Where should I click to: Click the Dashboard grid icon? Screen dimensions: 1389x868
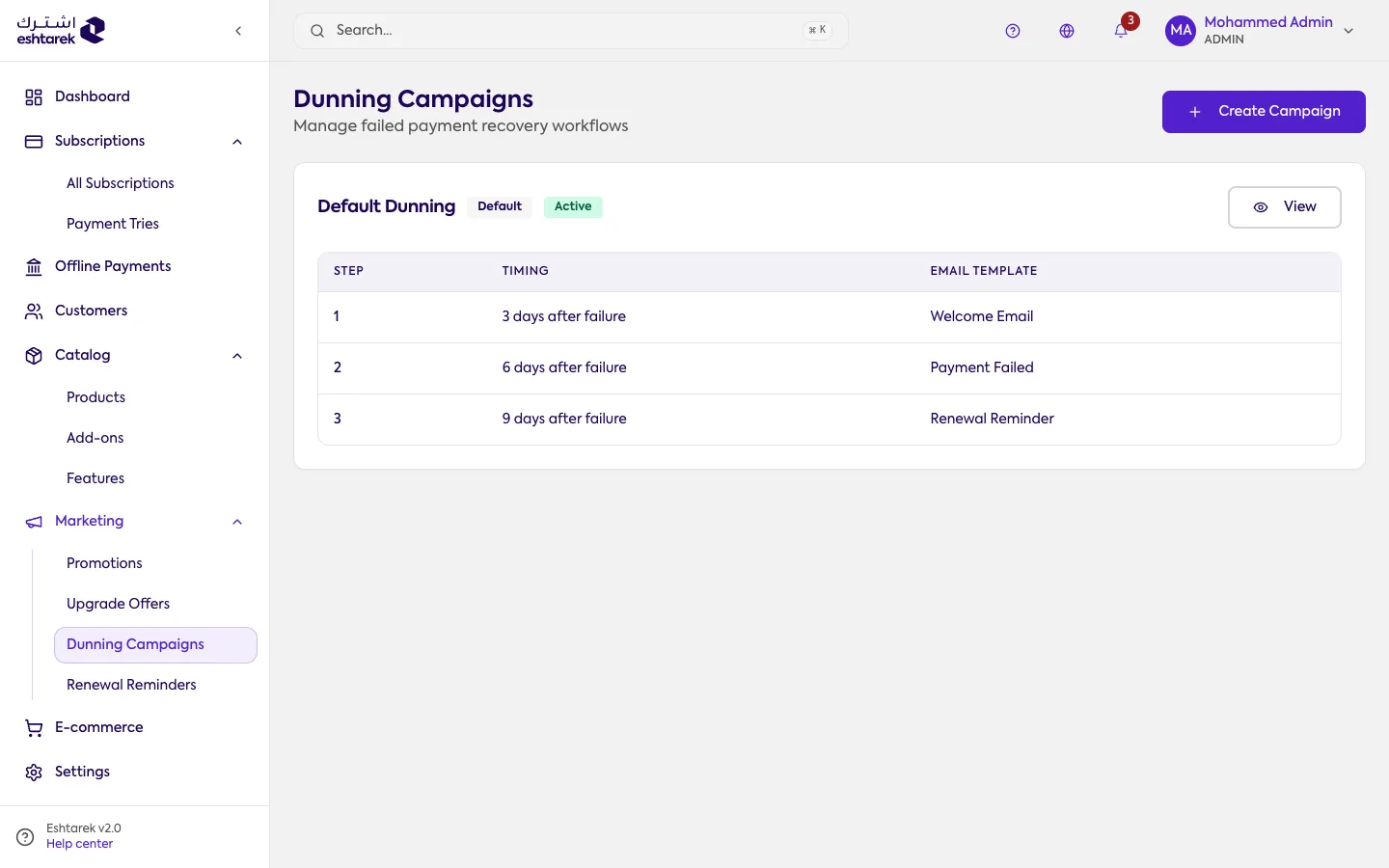click(34, 97)
